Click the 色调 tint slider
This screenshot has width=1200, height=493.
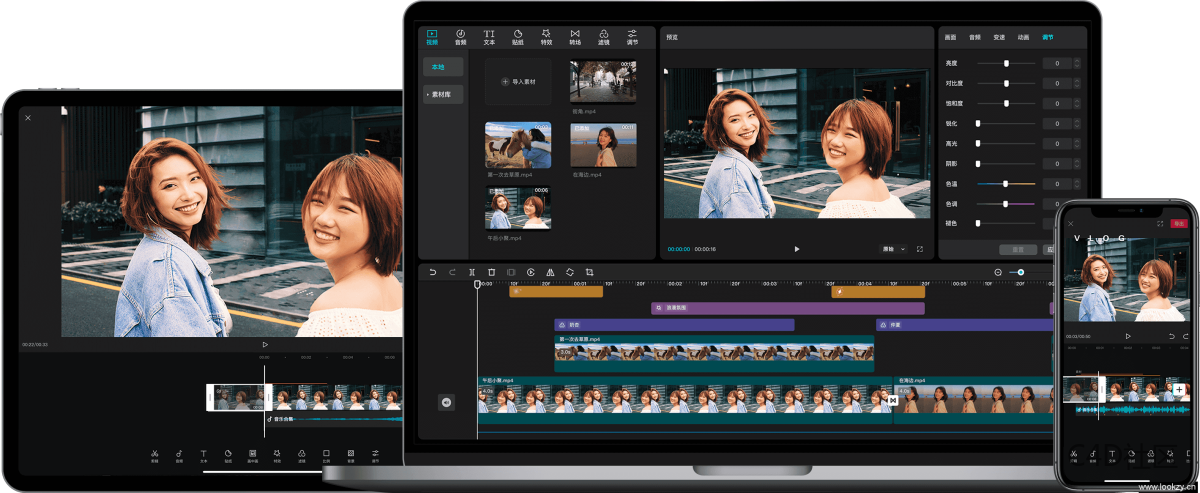[1006, 204]
